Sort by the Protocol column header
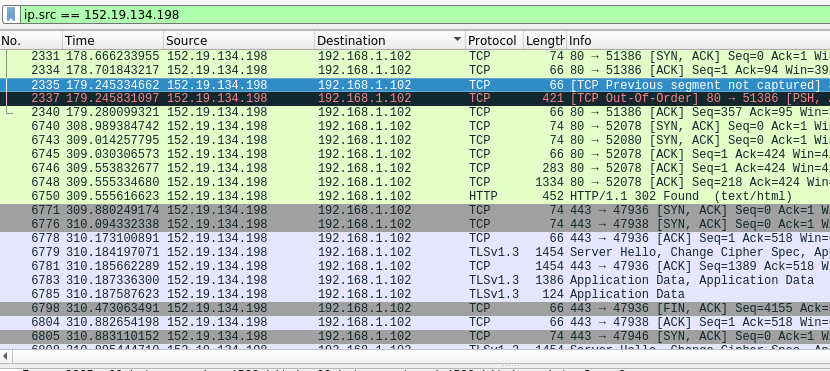This screenshot has width=830, height=371. (x=494, y=41)
